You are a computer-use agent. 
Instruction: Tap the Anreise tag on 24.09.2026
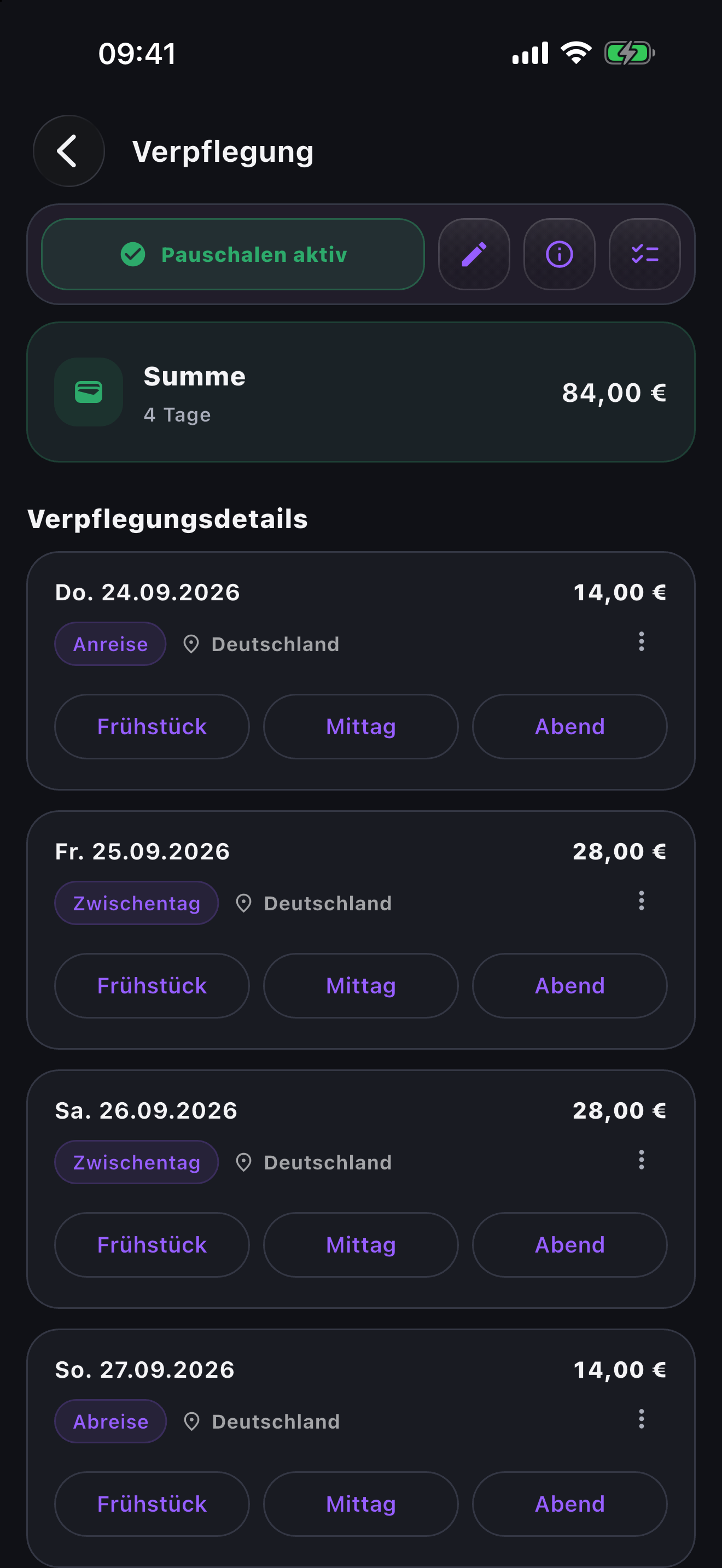[110, 644]
